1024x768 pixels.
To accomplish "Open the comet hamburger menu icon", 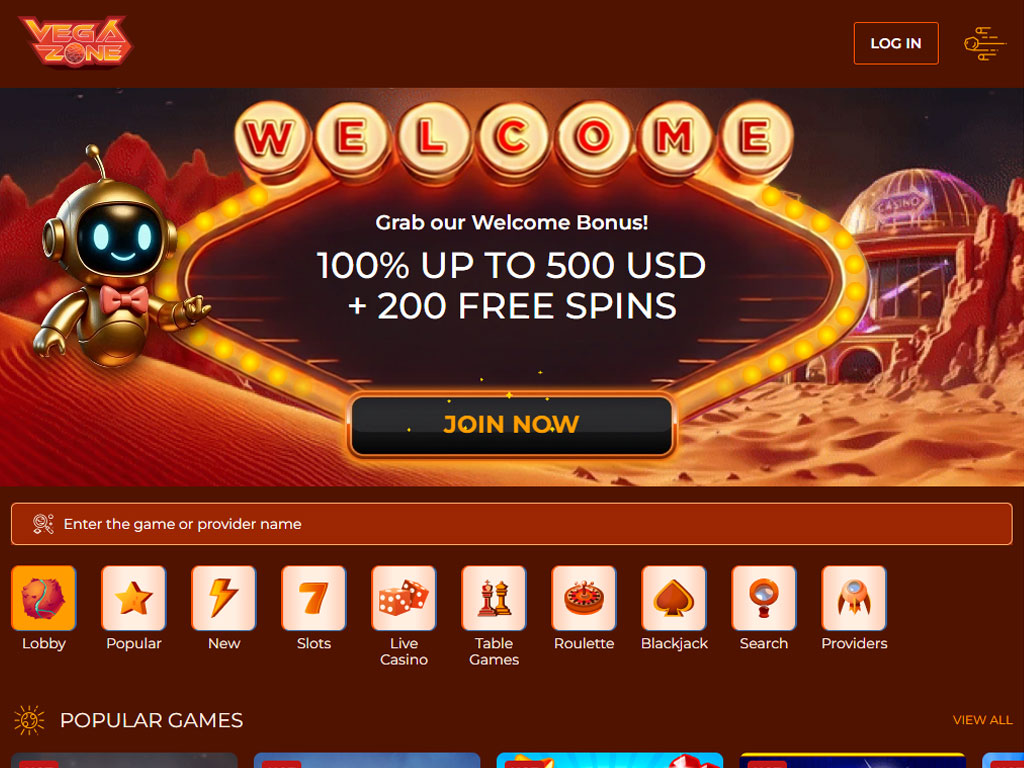I will point(984,44).
